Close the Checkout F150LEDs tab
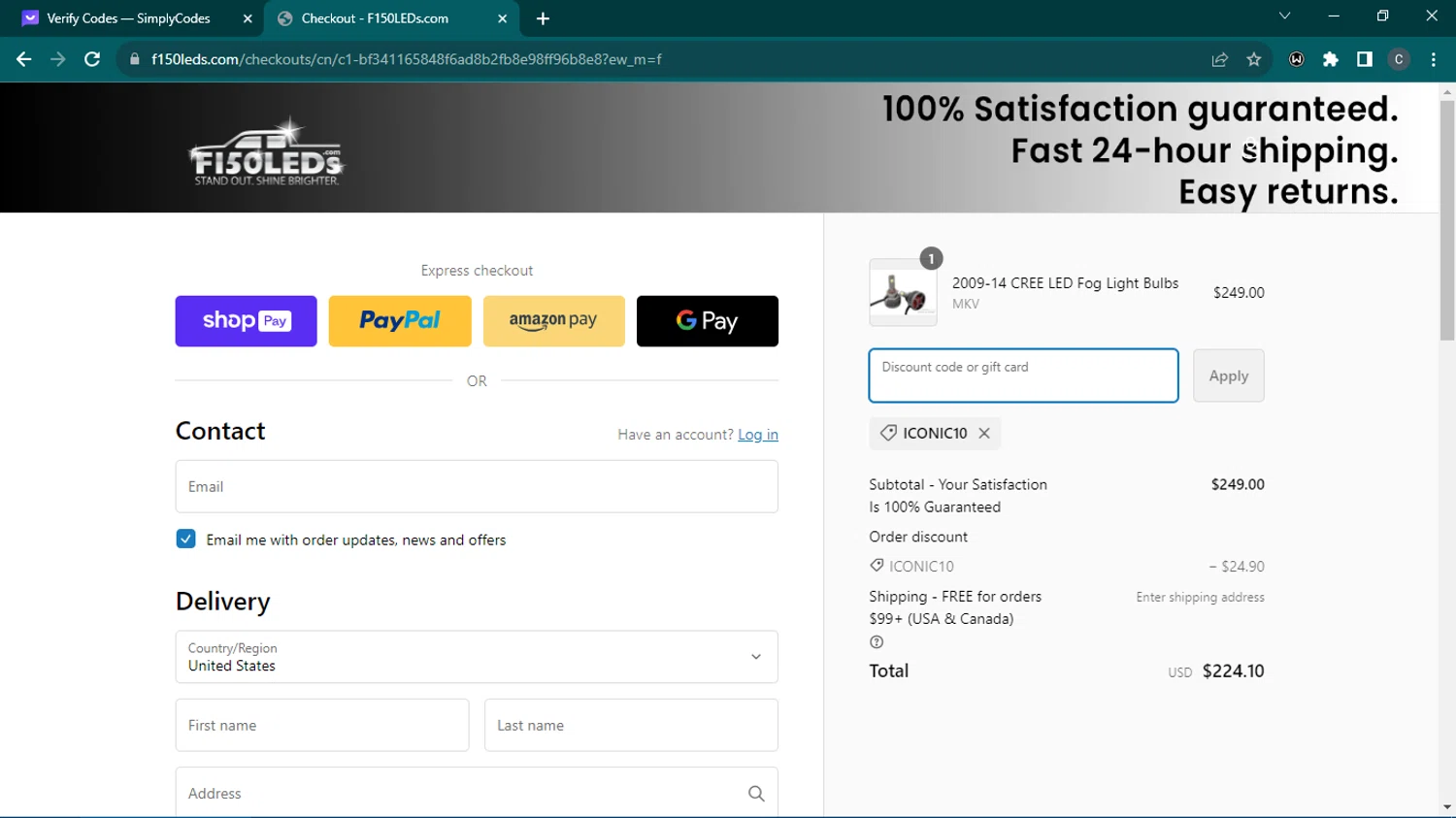The height and width of the screenshot is (818, 1456). click(503, 18)
